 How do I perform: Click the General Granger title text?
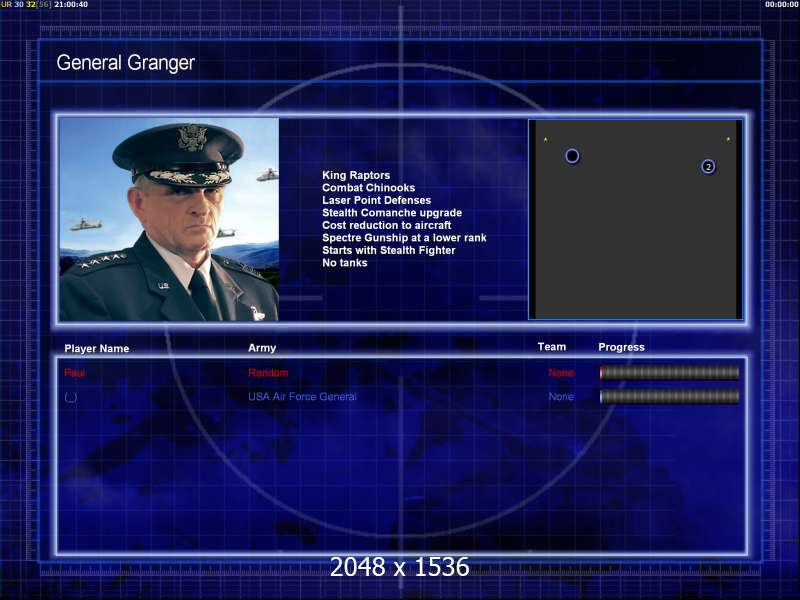pyautogui.click(x=126, y=63)
